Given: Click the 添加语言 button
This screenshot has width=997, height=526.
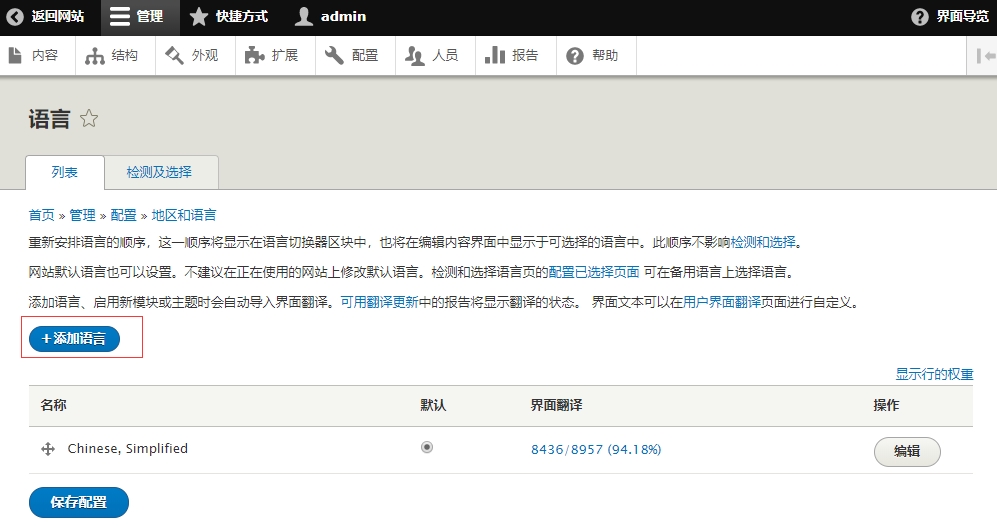Looking at the screenshot, I should [x=74, y=339].
